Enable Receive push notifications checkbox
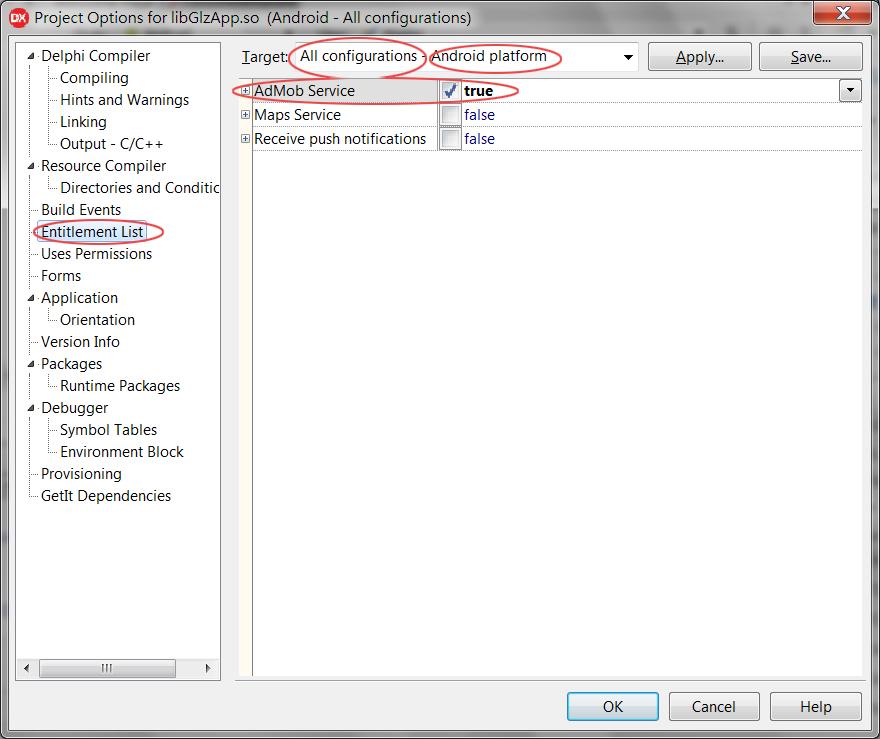The width and height of the screenshot is (880, 739). 450,139
